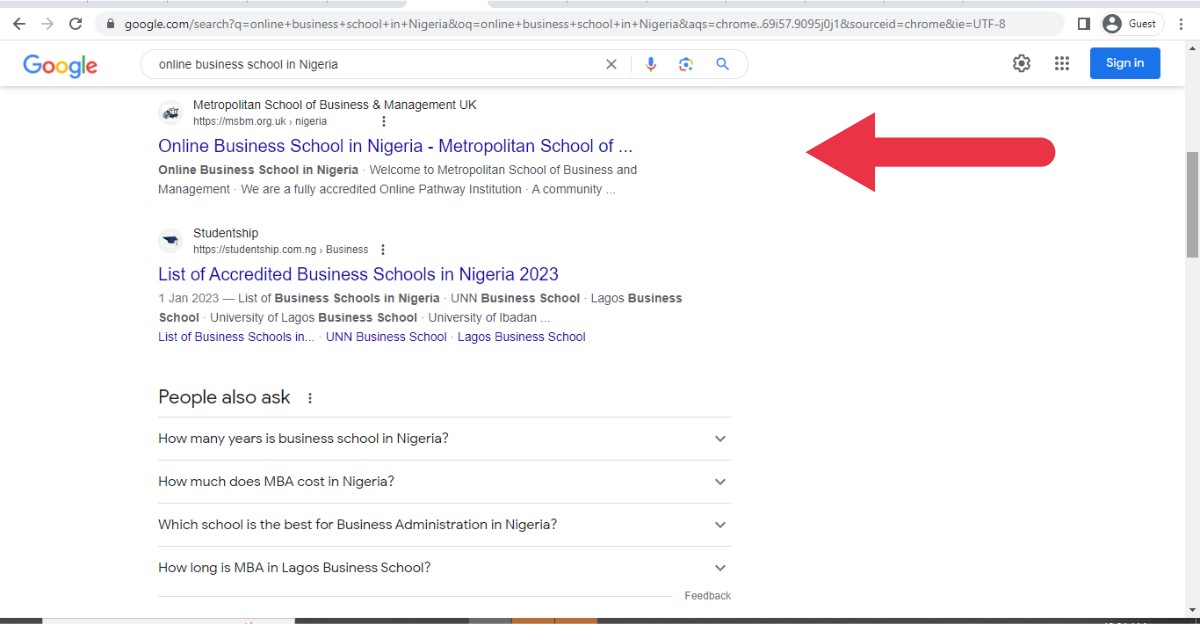Submit search with magnifier icon
The width and height of the screenshot is (1200, 628).
pos(722,64)
